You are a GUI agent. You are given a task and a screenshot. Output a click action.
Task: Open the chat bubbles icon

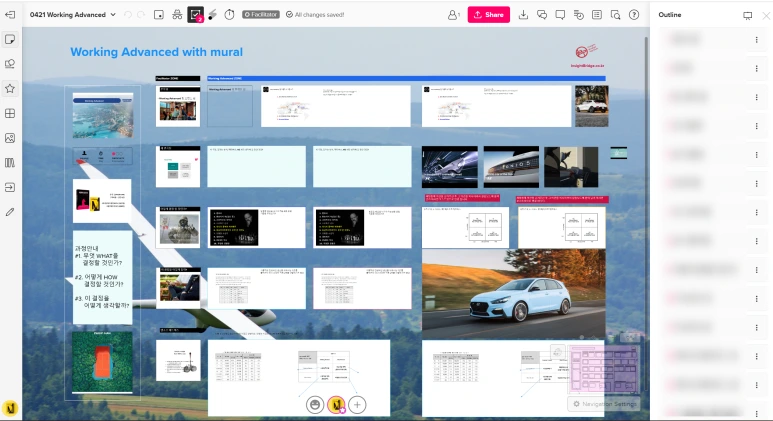click(542, 15)
